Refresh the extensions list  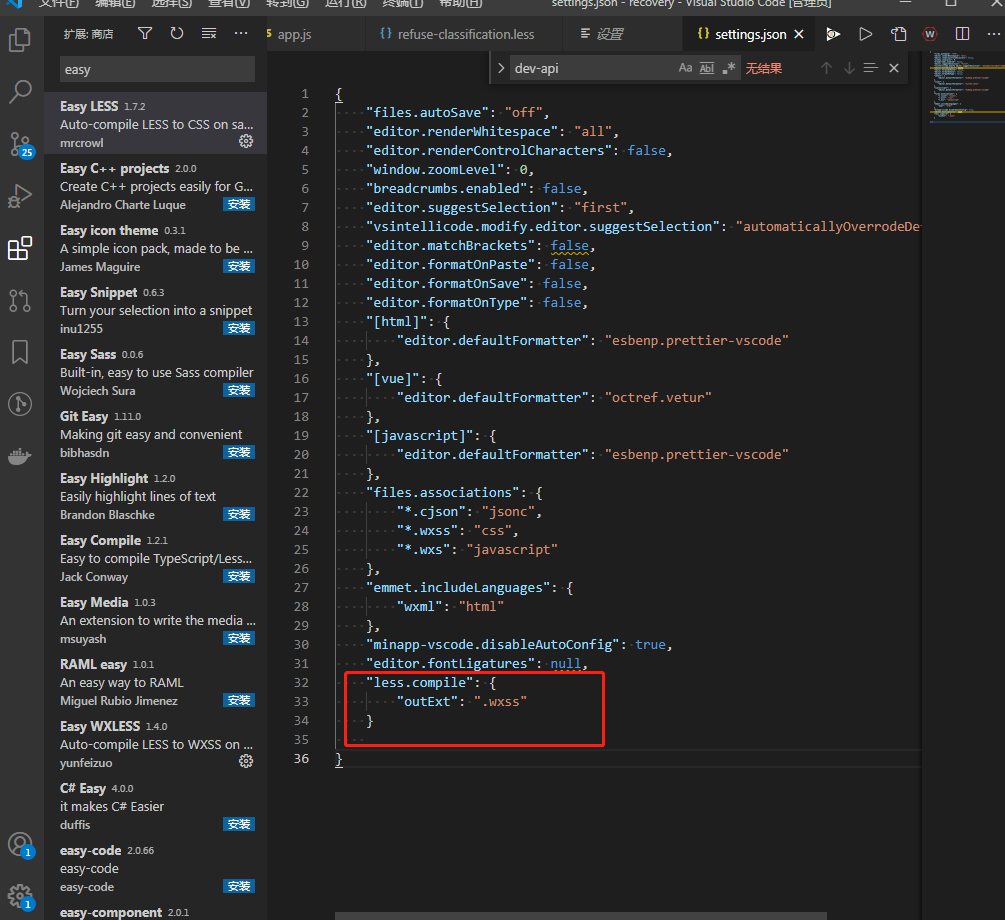coord(177,34)
